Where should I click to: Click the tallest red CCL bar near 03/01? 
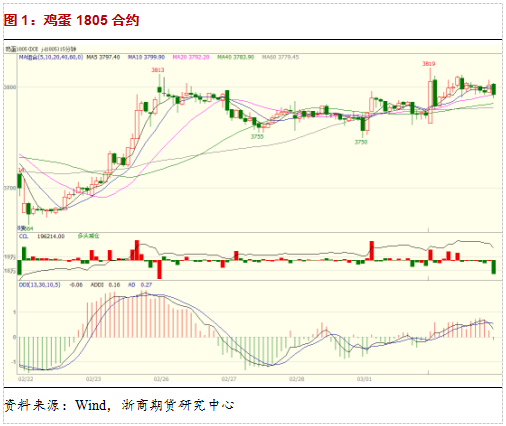(372, 251)
